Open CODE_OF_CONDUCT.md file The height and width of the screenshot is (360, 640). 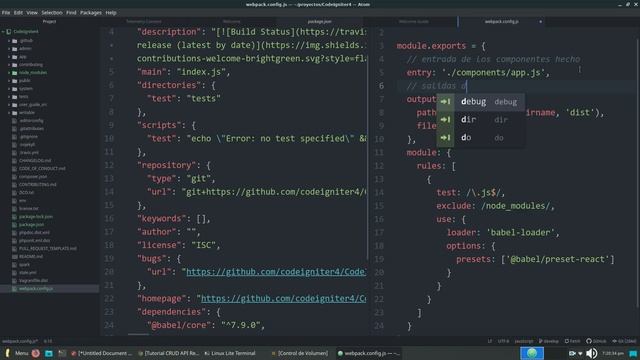42,169
